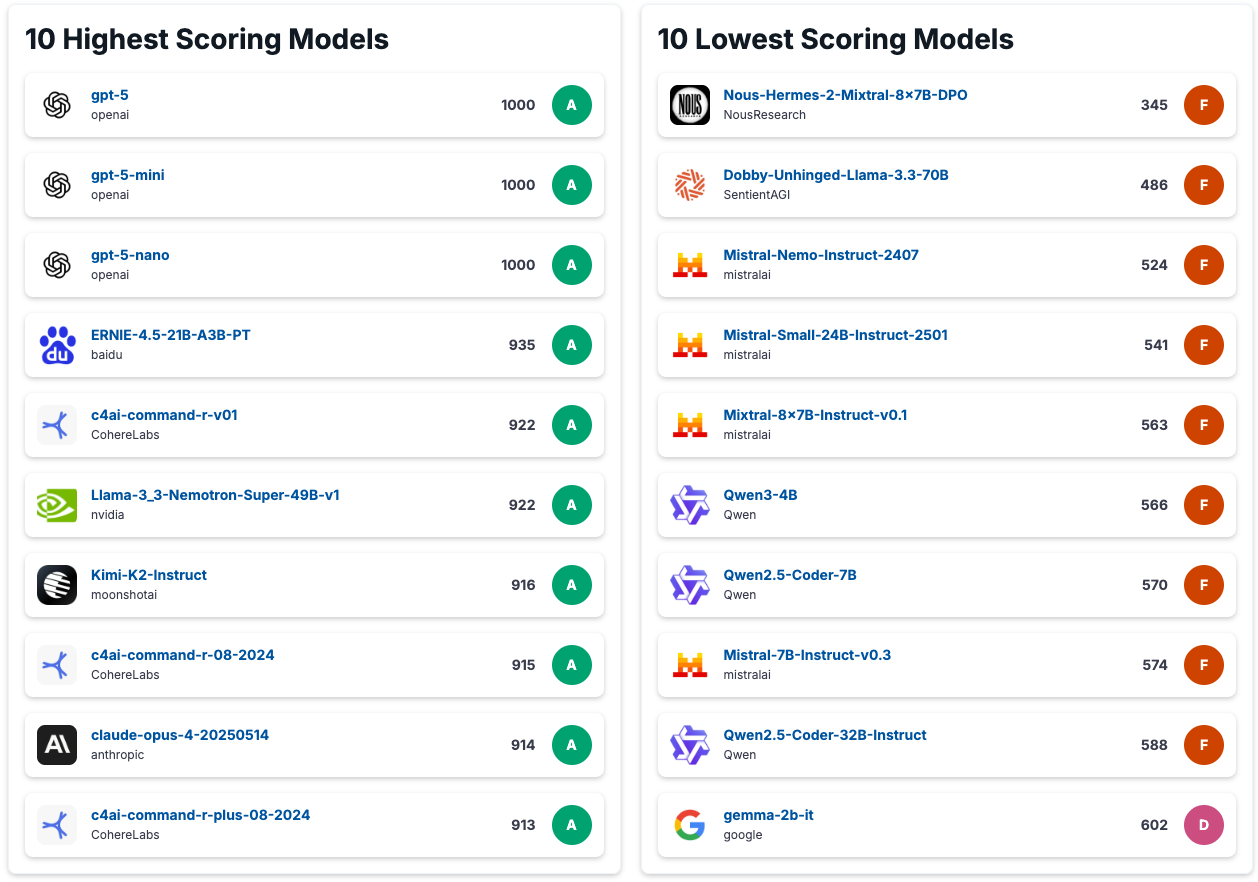Click the Cohere logo beside c4ai-command-r-v01
Screen dimensions: 1258x882
click(x=57, y=425)
